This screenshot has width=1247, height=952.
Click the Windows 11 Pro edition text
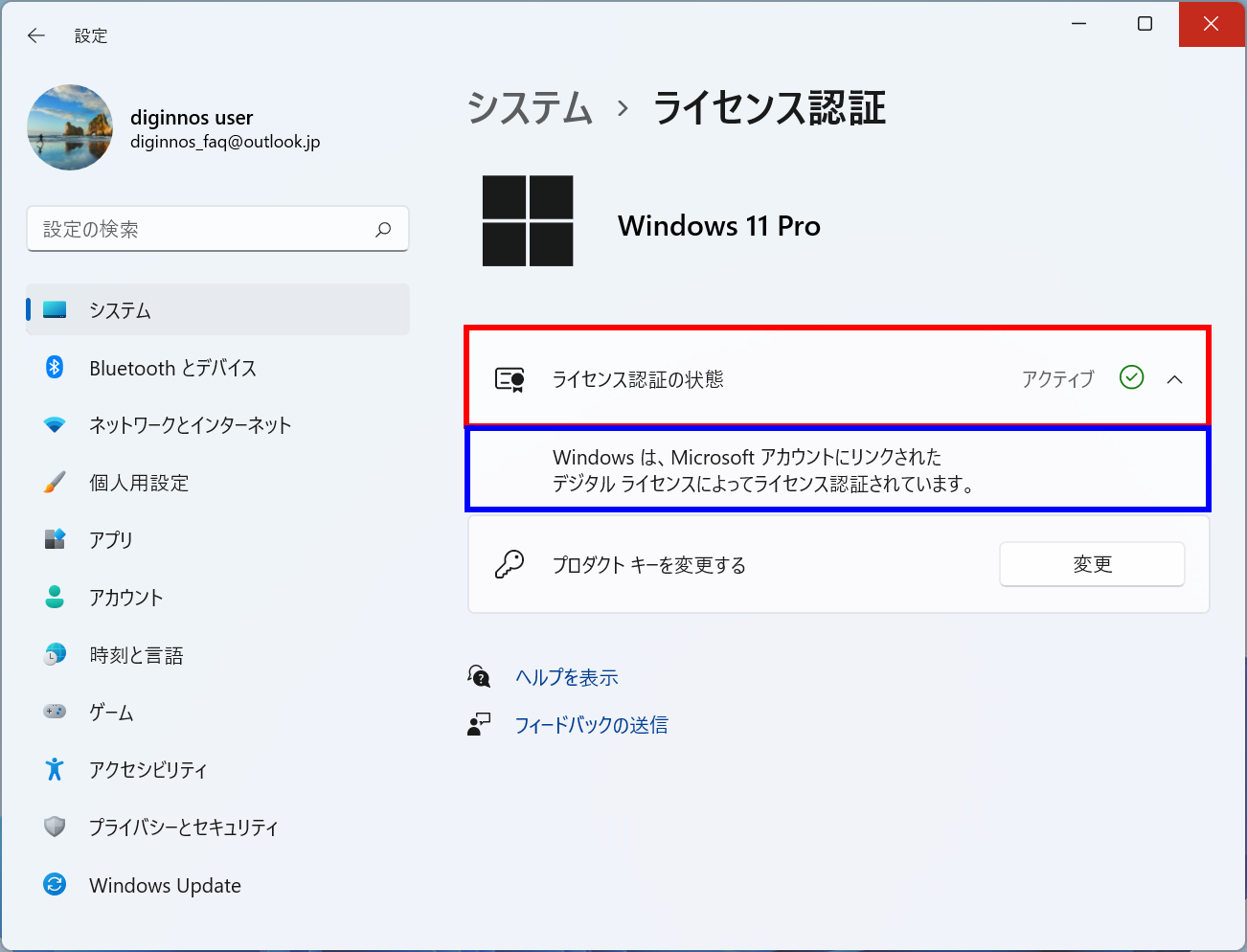719,226
